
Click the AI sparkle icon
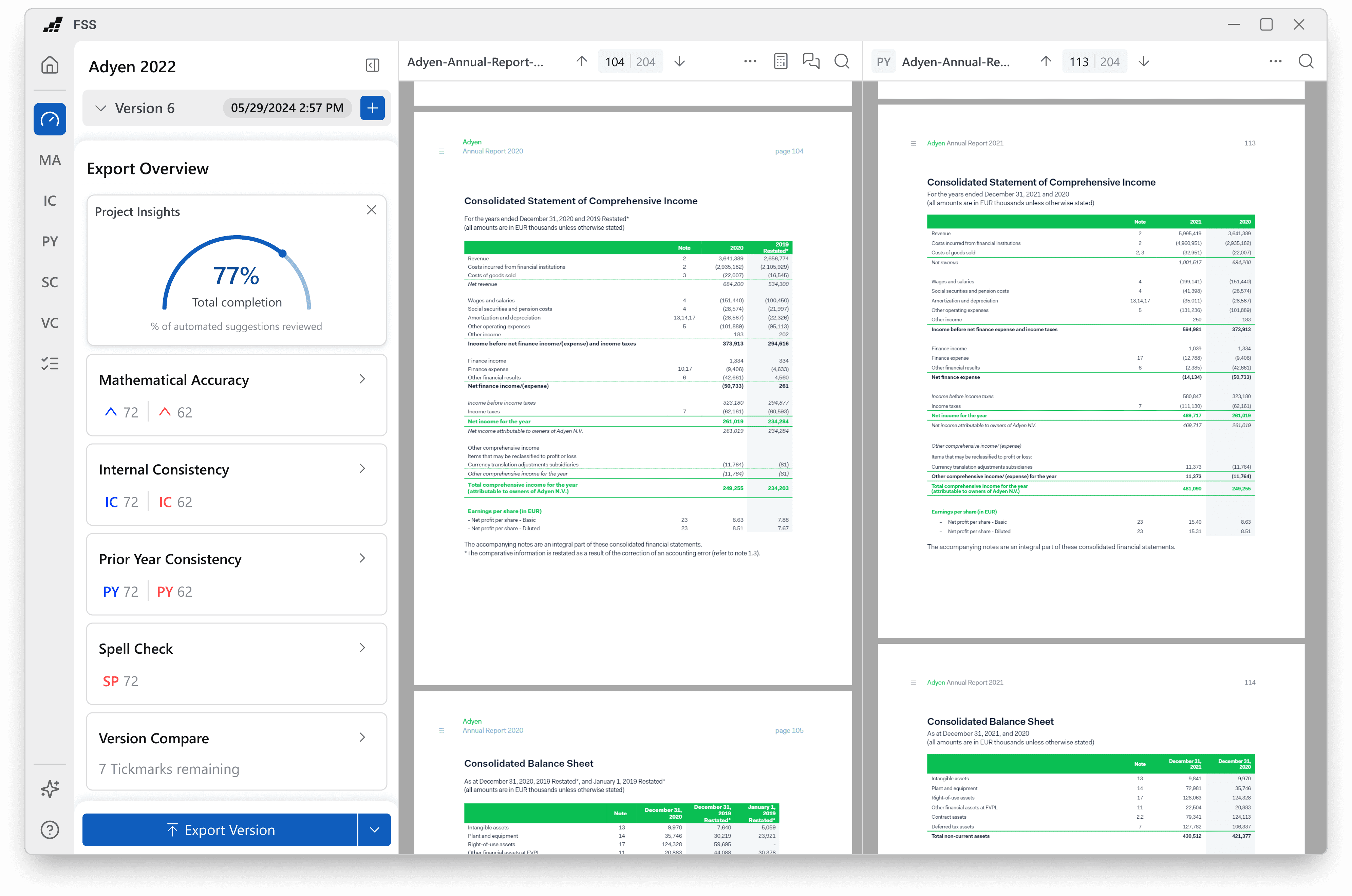pyautogui.click(x=50, y=788)
